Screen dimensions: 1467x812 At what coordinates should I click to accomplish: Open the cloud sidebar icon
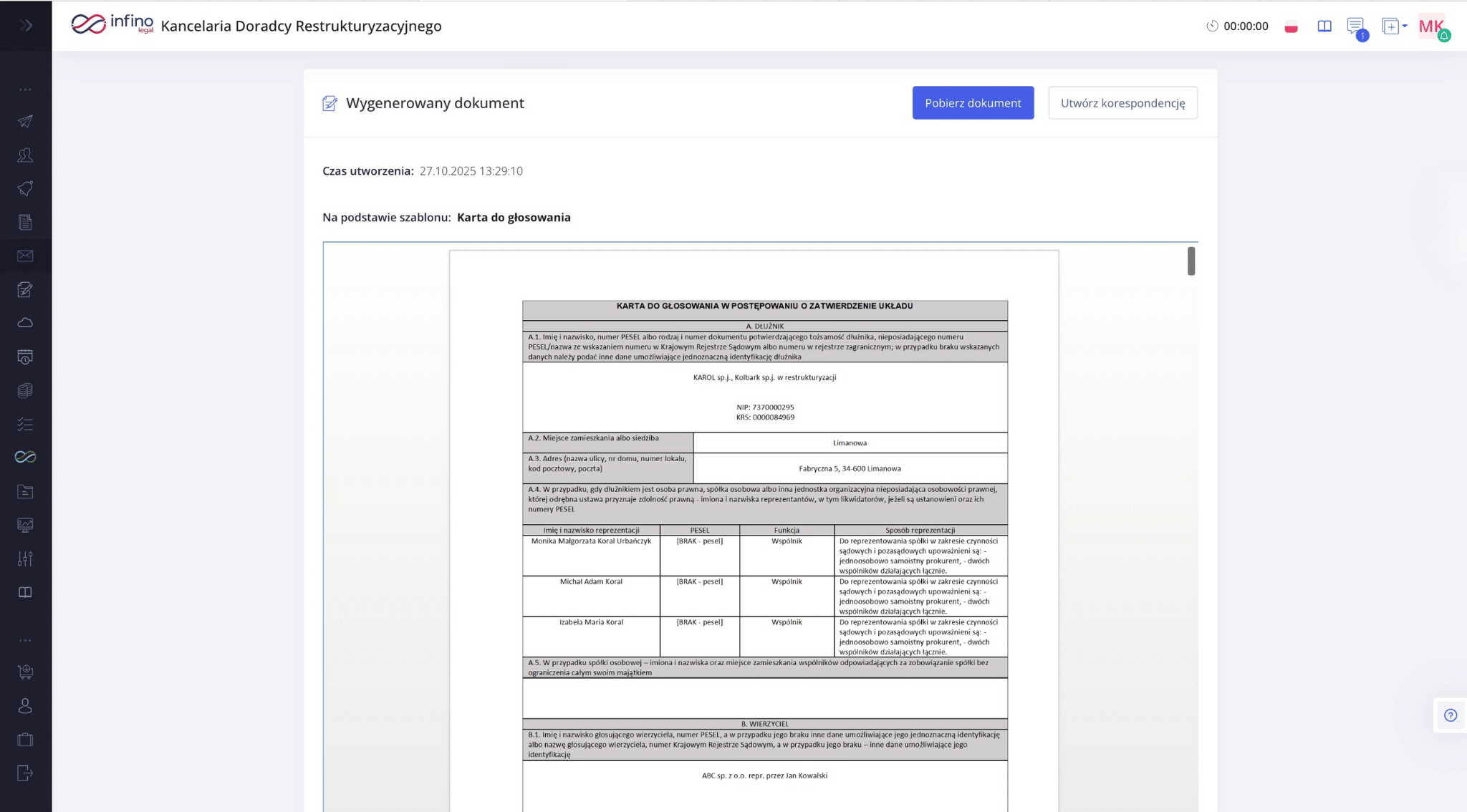(25, 323)
